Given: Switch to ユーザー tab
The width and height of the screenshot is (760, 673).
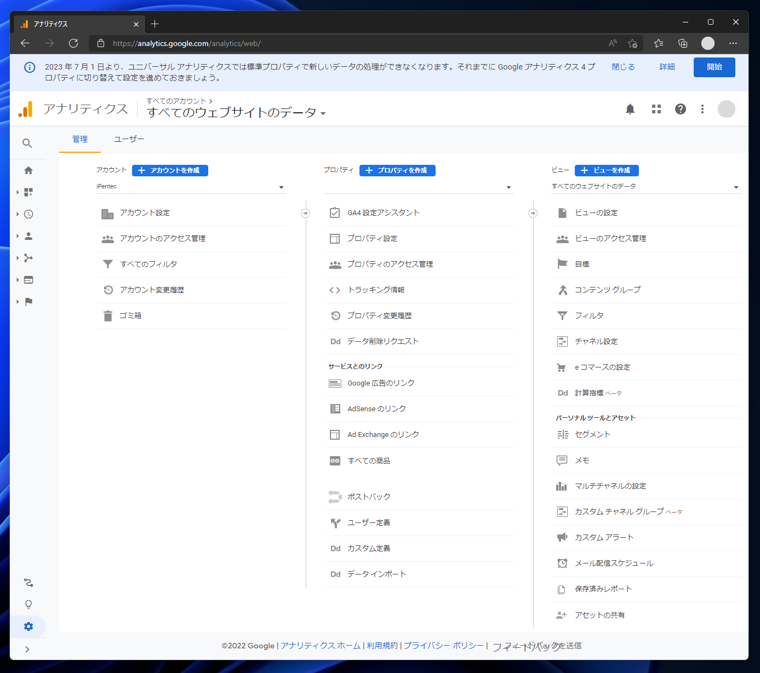Looking at the screenshot, I should point(128,139).
